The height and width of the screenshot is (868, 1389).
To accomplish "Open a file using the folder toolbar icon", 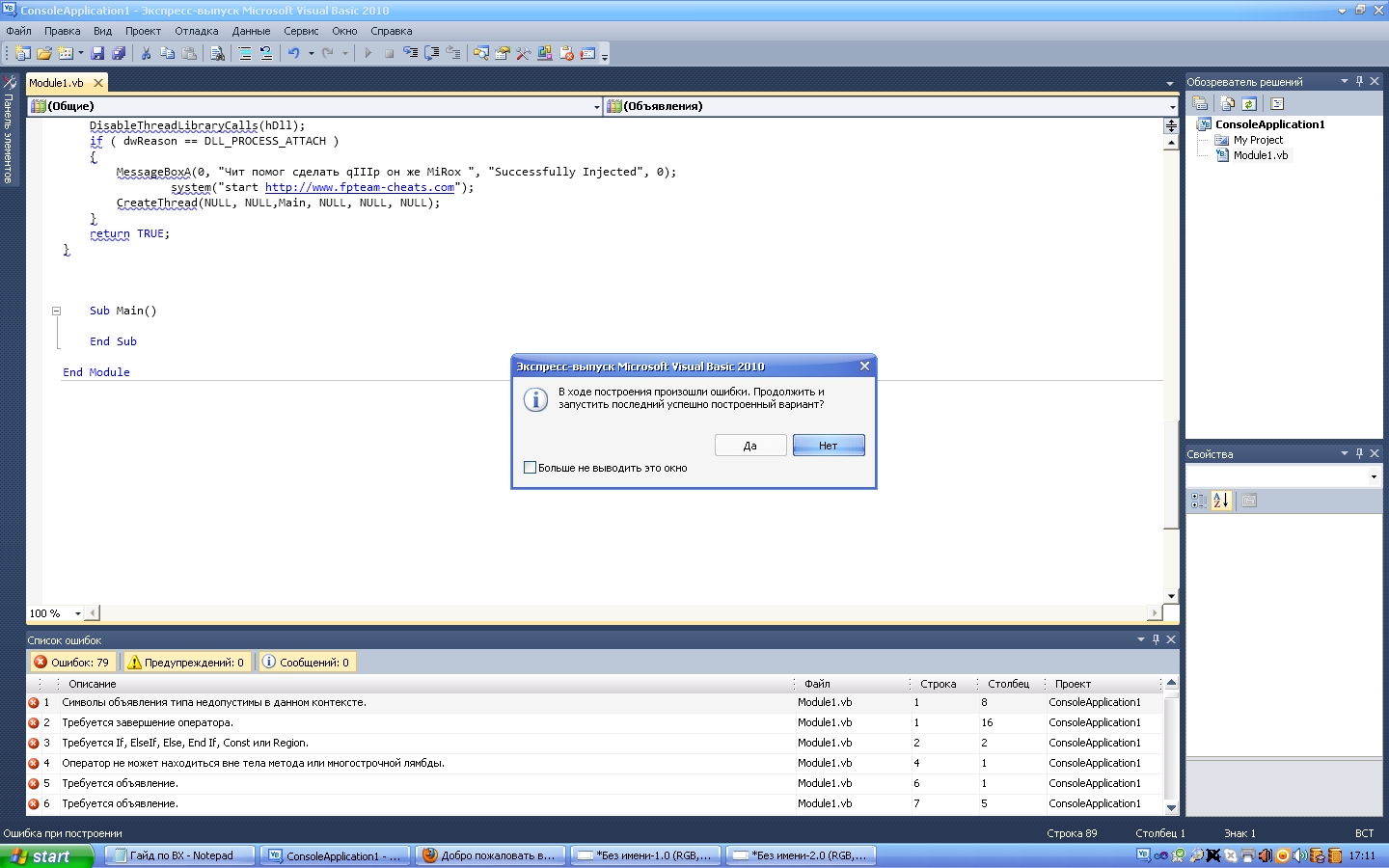I will click(44, 54).
